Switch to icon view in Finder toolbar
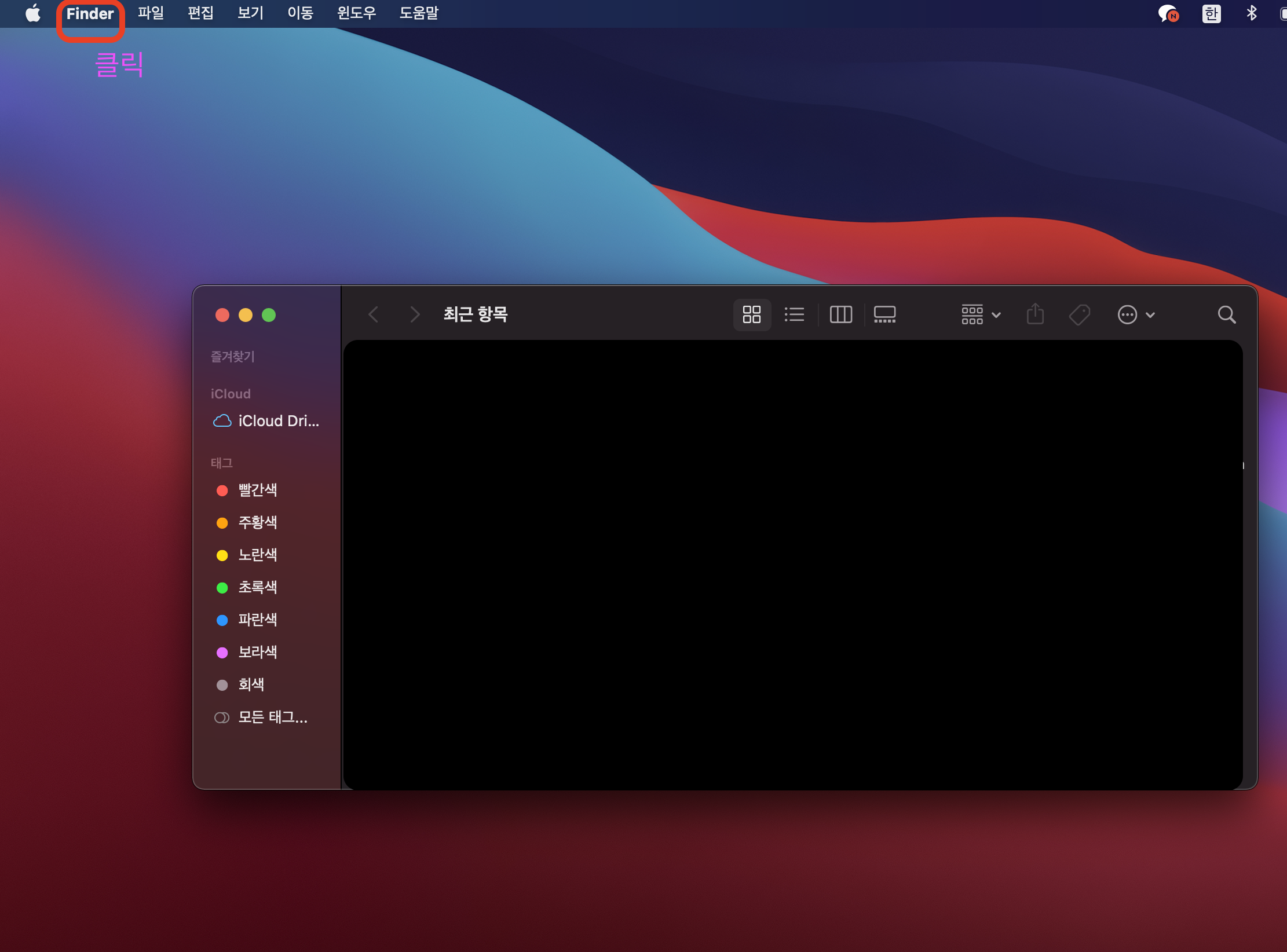Image resolution: width=1287 pixels, height=952 pixels. pyautogui.click(x=751, y=314)
